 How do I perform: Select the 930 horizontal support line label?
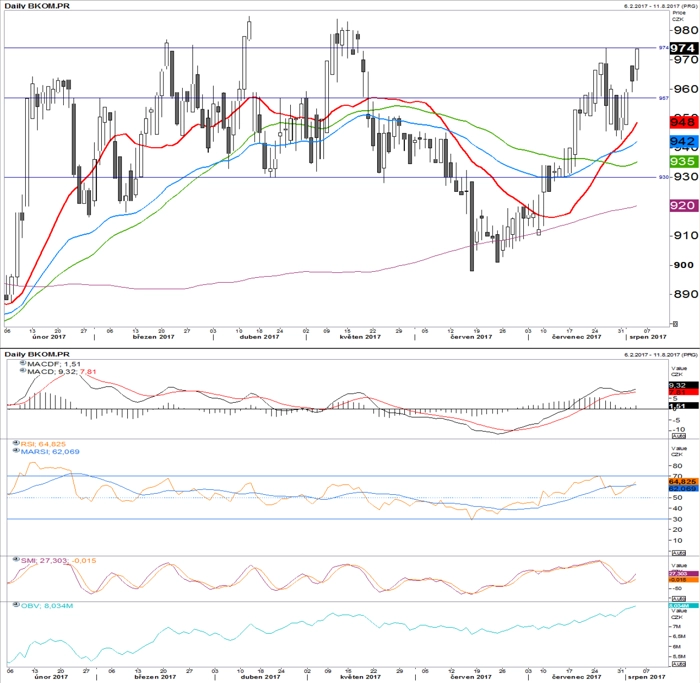pyautogui.click(x=664, y=177)
